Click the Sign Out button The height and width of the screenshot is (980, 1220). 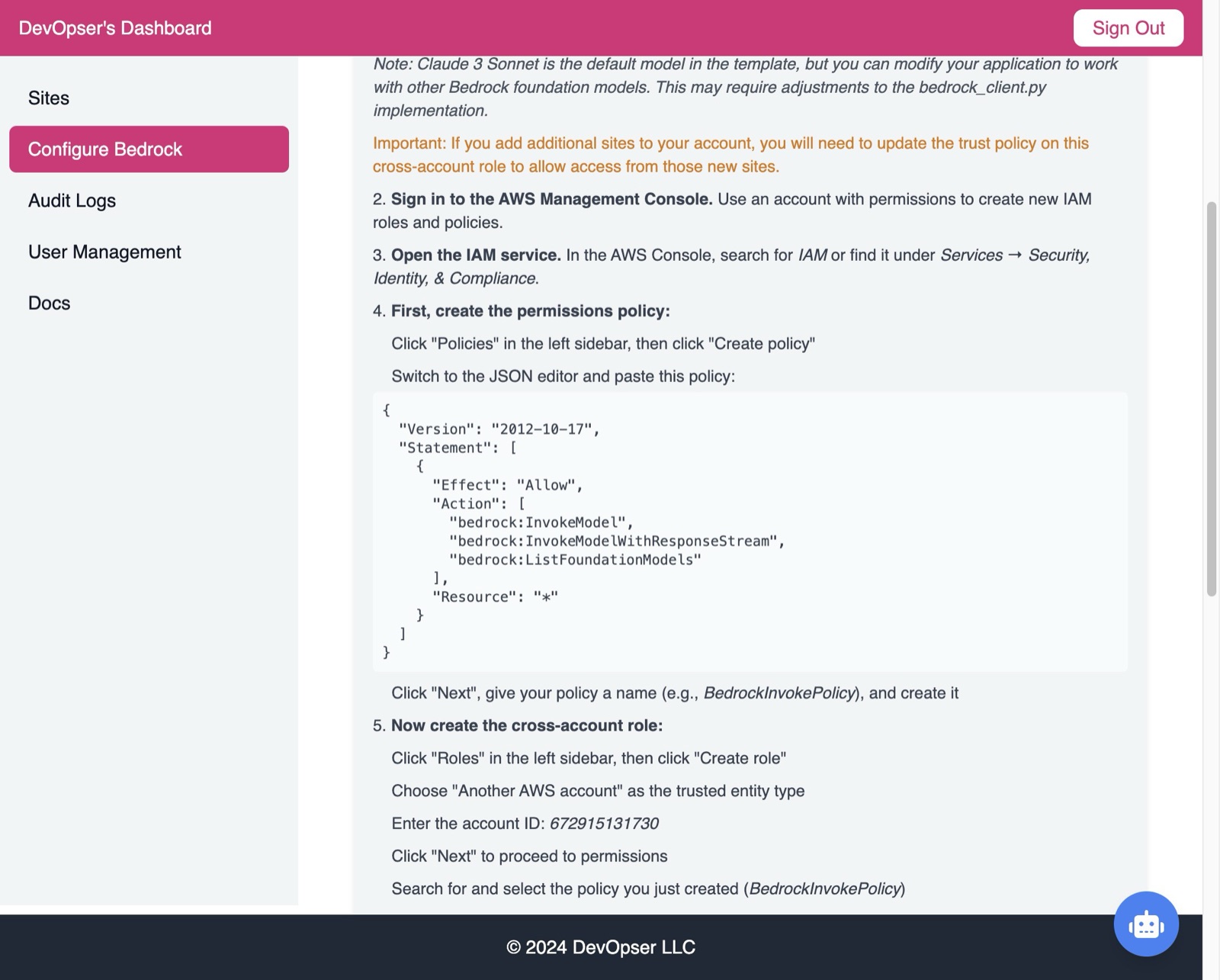[x=1128, y=28]
